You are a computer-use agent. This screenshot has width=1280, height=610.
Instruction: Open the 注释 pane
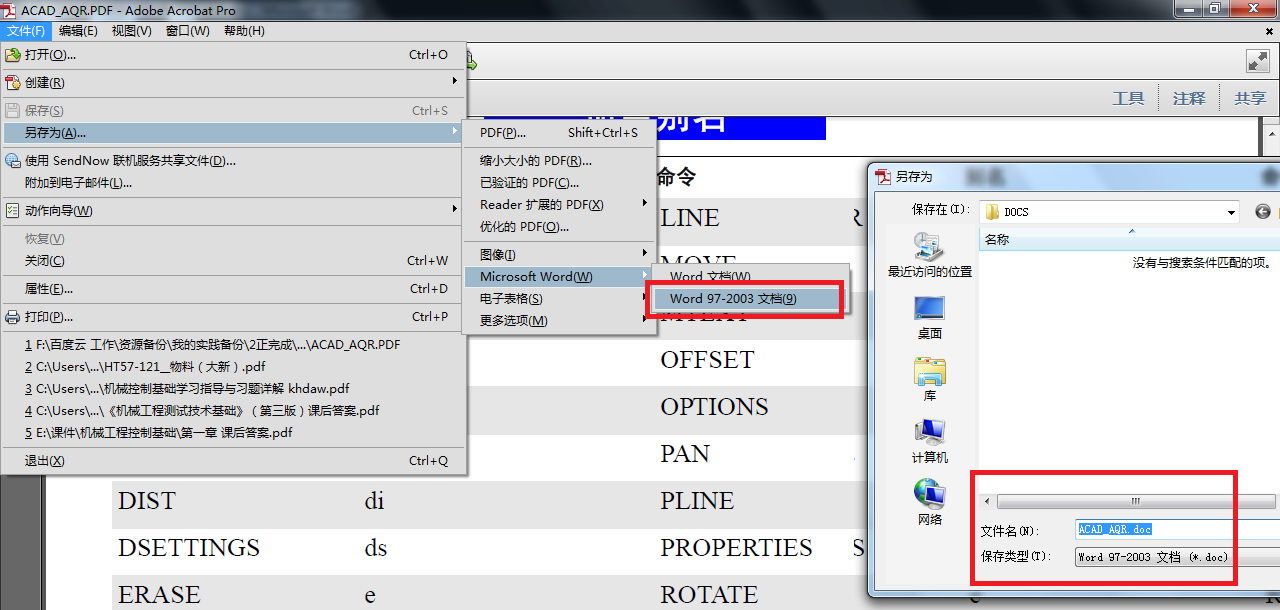click(x=1189, y=98)
